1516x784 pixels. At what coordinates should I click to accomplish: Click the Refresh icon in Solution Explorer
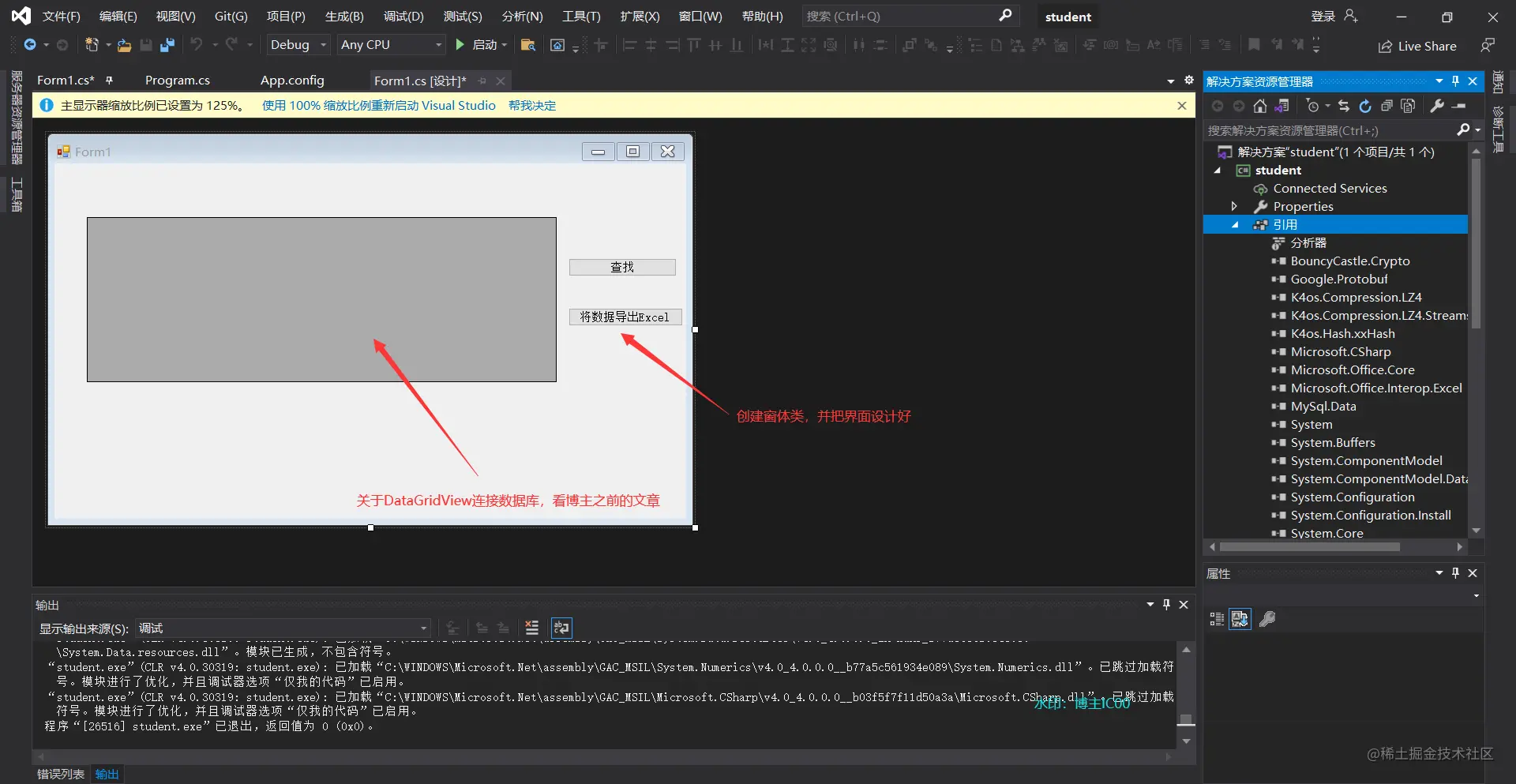pyautogui.click(x=1365, y=106)
